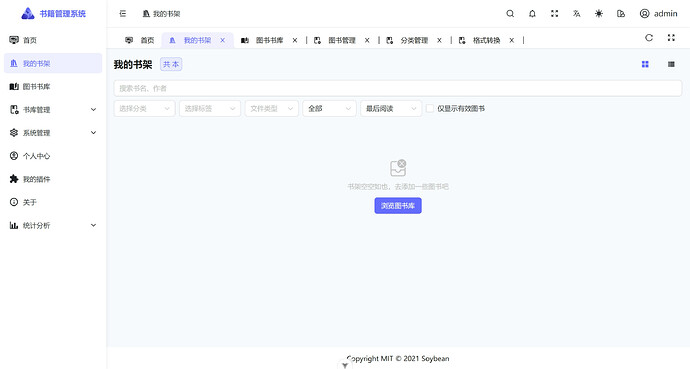Screen dimensions: 690x369
Task: Click the 我的书架 breadcrumb in the header
Action: [x=161, y=14]
